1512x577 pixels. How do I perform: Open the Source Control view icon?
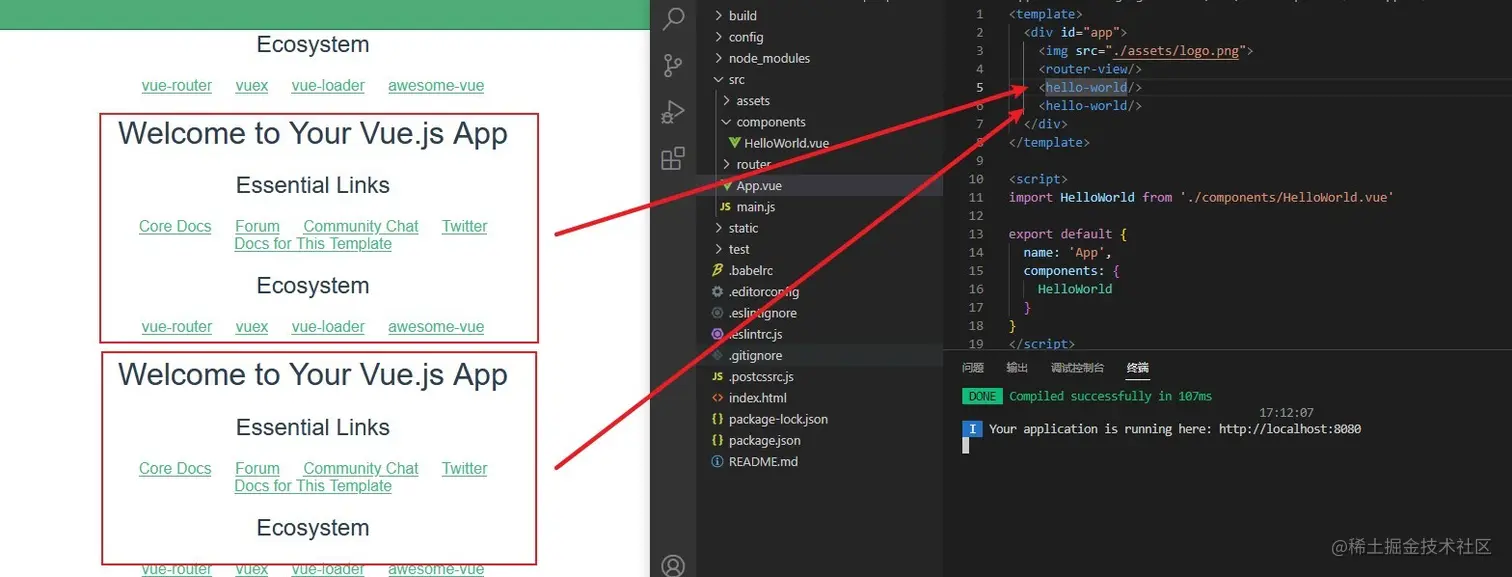pos(674,66)
